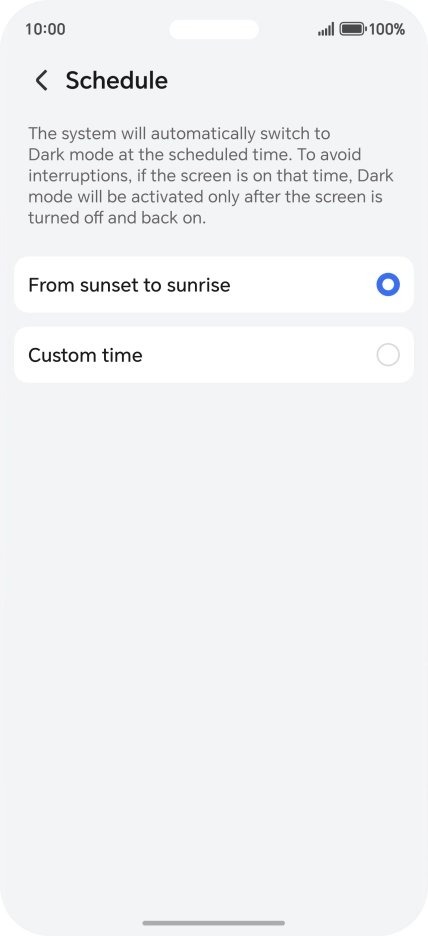
Task: Click the "Schedule" page title
Action: pos(116,80)
